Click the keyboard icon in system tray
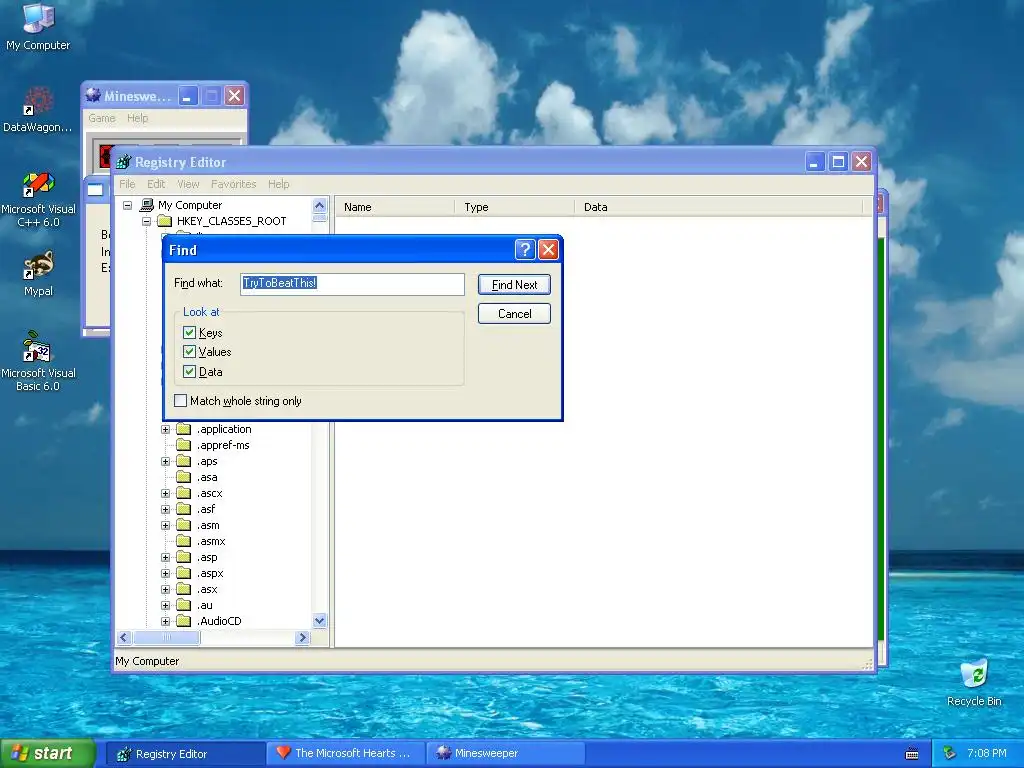Image resolution: width=1024 pixels, height=768 pixels. pyautogui.click(x=912, y=754)
